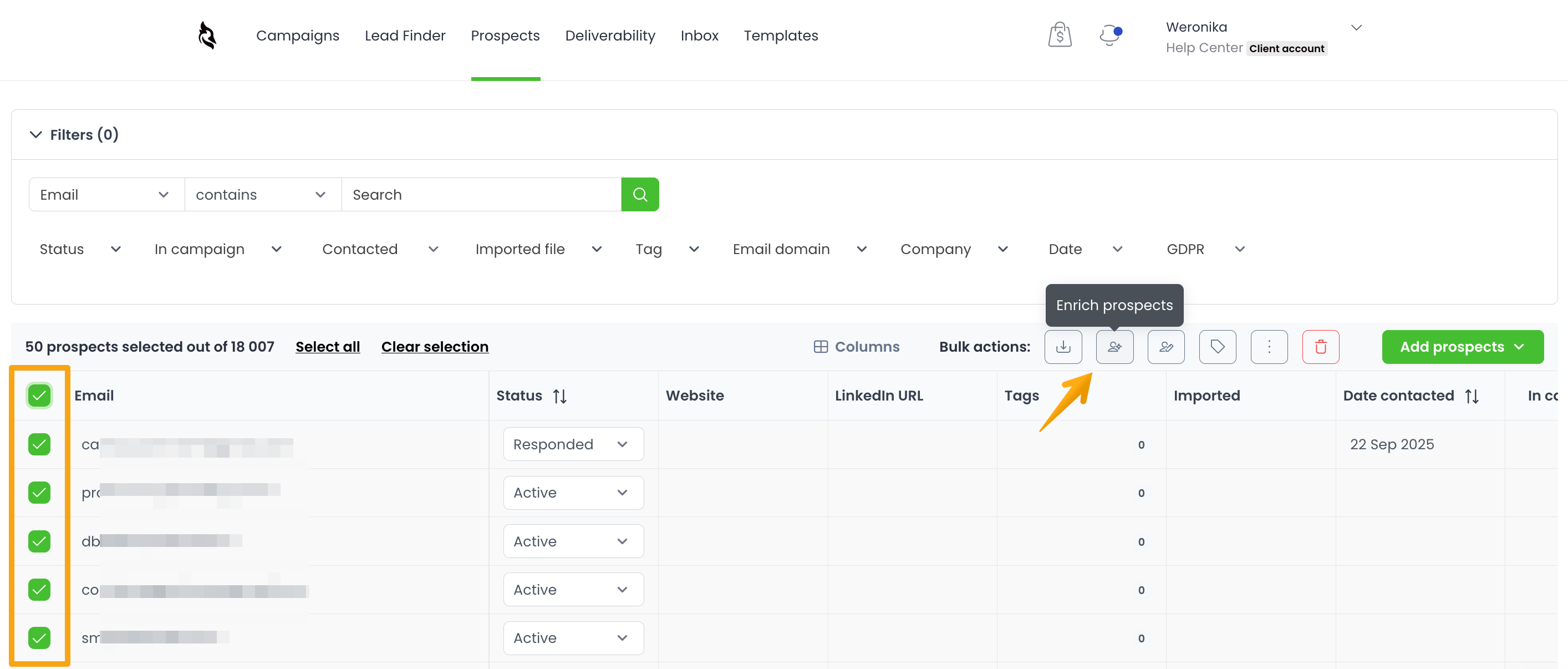Click the Enrich prospects bulk action icon
1568x669 pixels.
pos(1114,347)
